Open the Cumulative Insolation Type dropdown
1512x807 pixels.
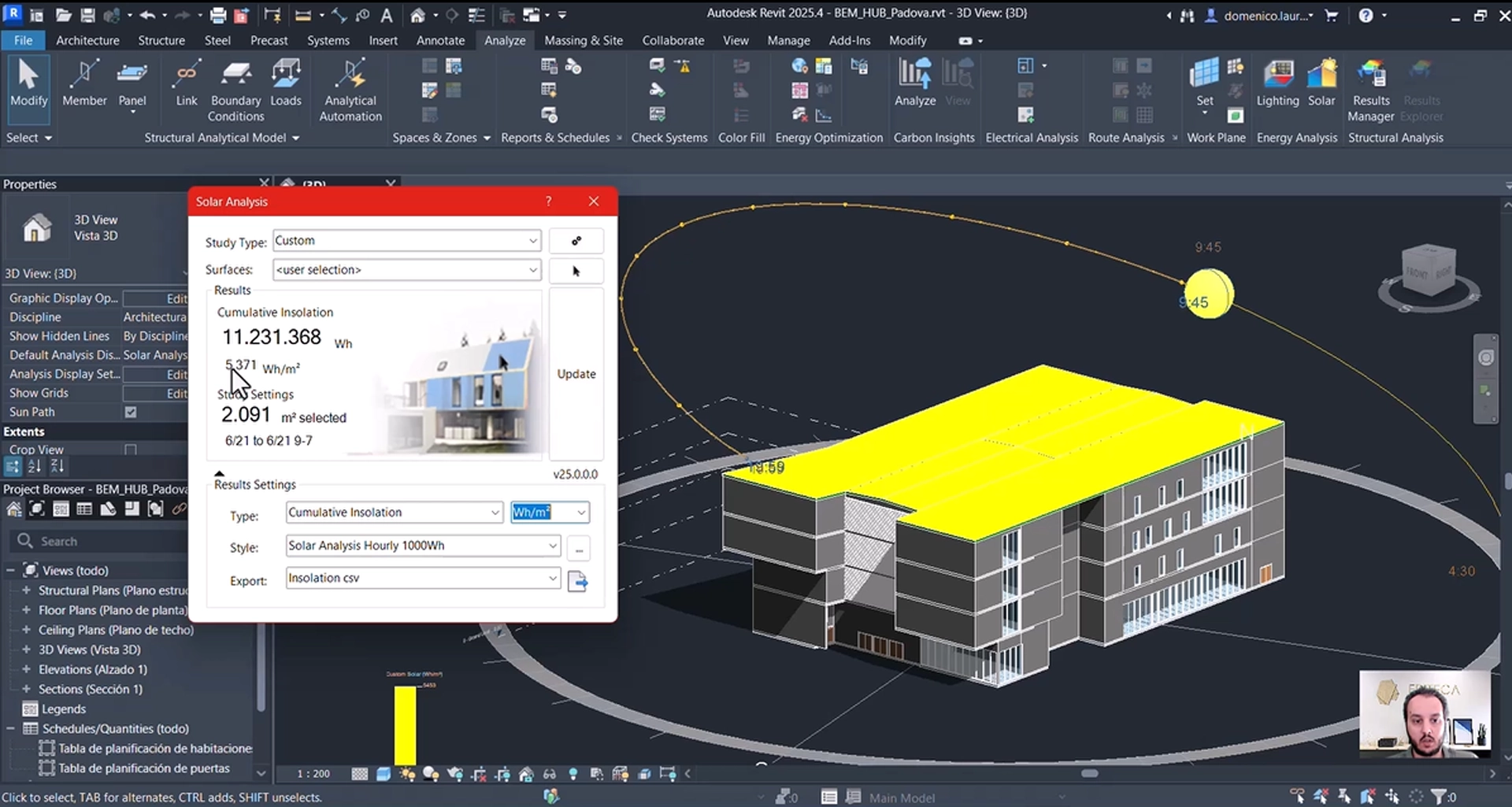tap(394, 513)
